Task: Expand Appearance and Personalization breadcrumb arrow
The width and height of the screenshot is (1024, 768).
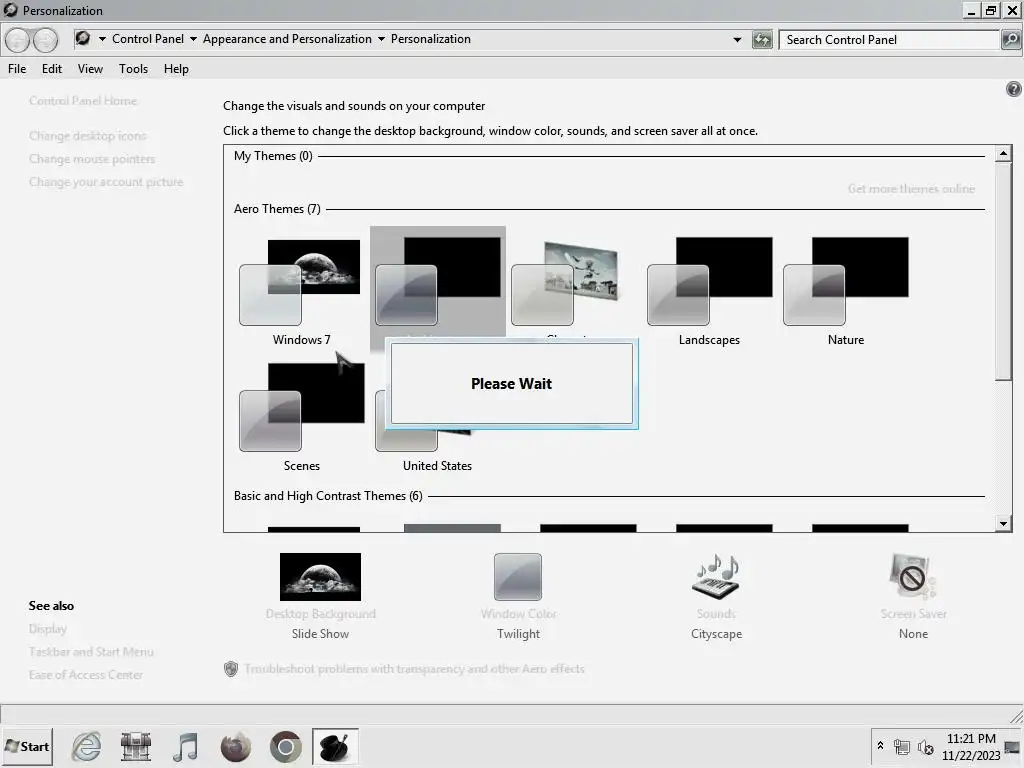Action: click(x=381, y=39)
